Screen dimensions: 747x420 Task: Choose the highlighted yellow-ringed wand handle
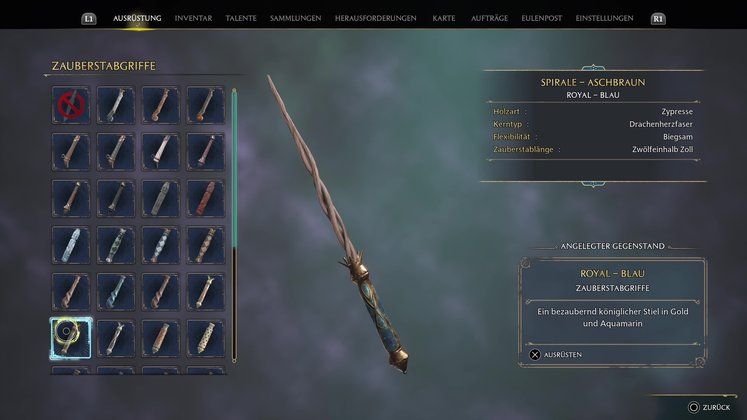tap(71, 338)
